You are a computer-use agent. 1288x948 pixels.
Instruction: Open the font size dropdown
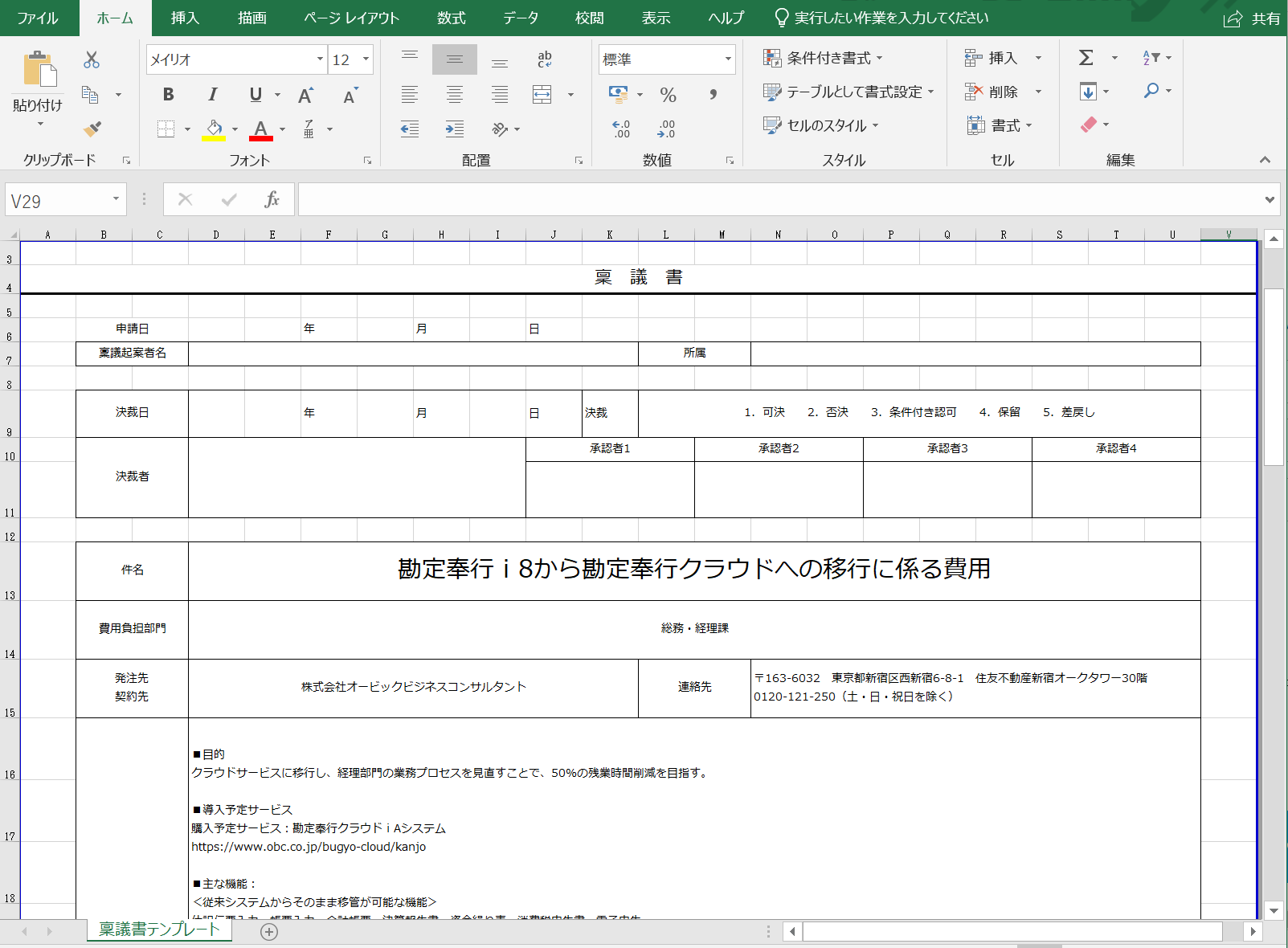click(366, 59)
